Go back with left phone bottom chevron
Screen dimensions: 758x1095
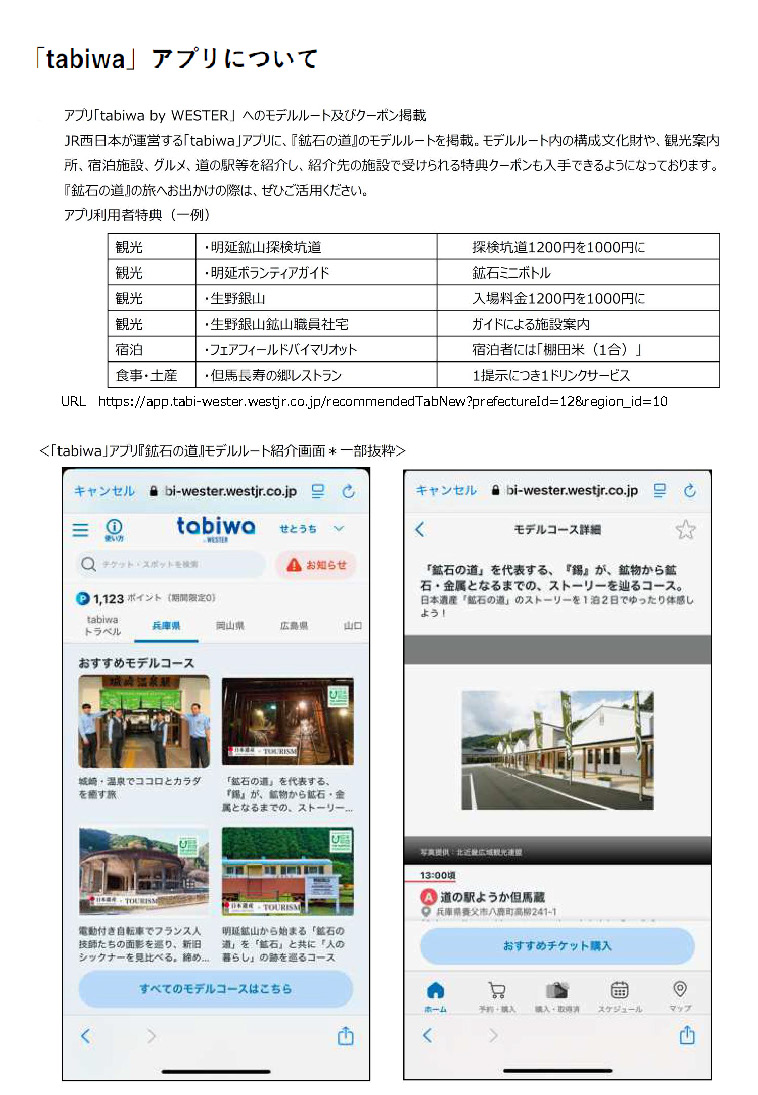click(x=85, y=1036)
